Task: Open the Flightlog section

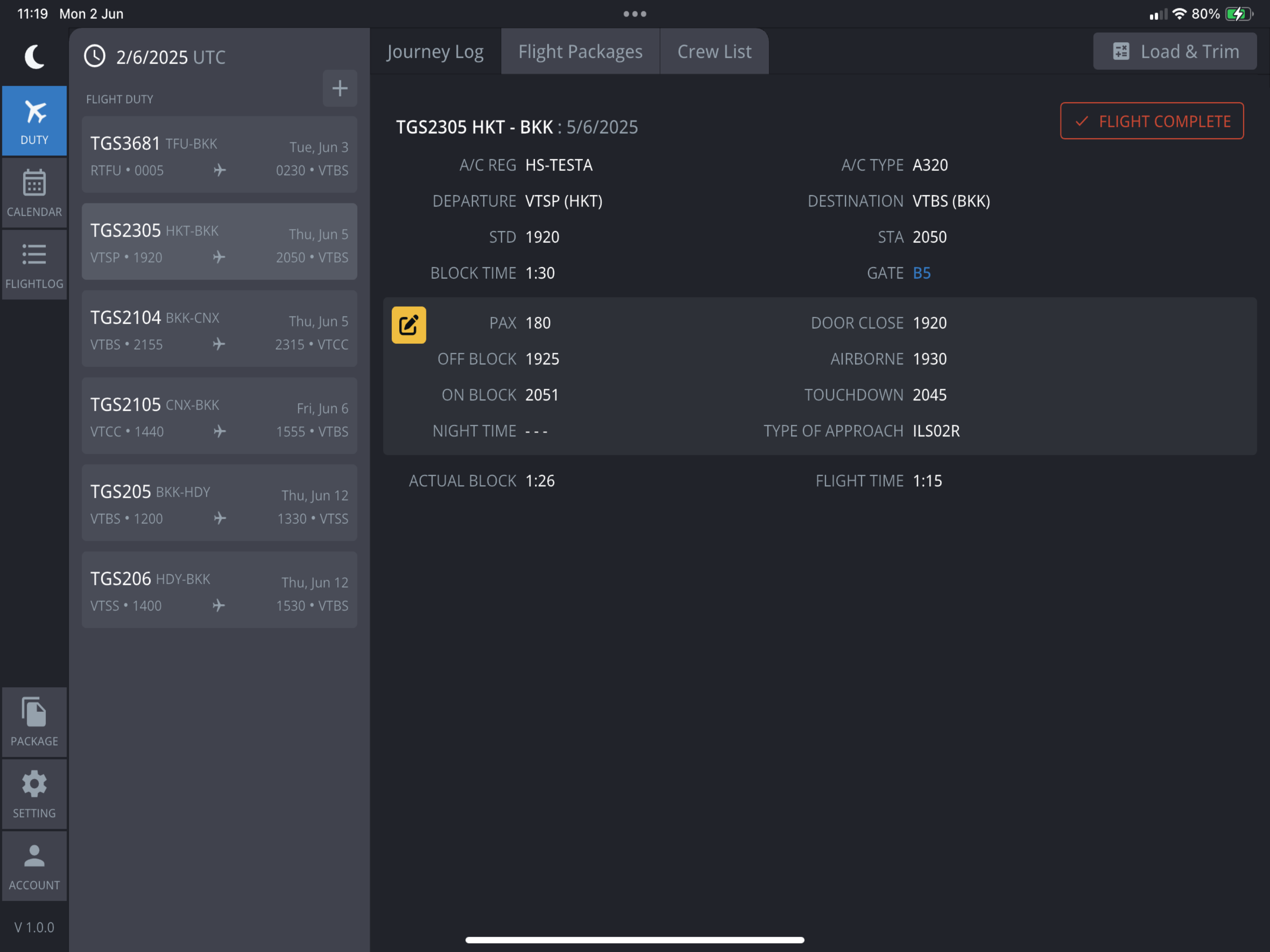Action: point(35,265)
